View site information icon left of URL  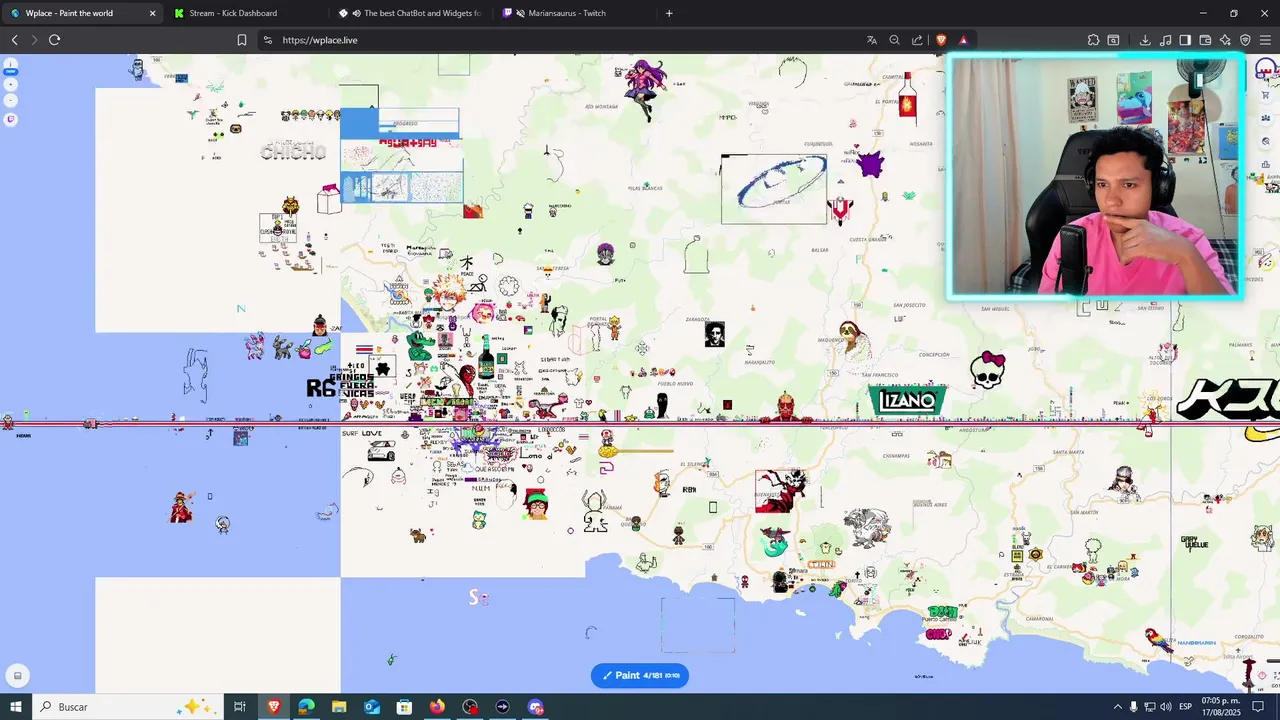267,40
